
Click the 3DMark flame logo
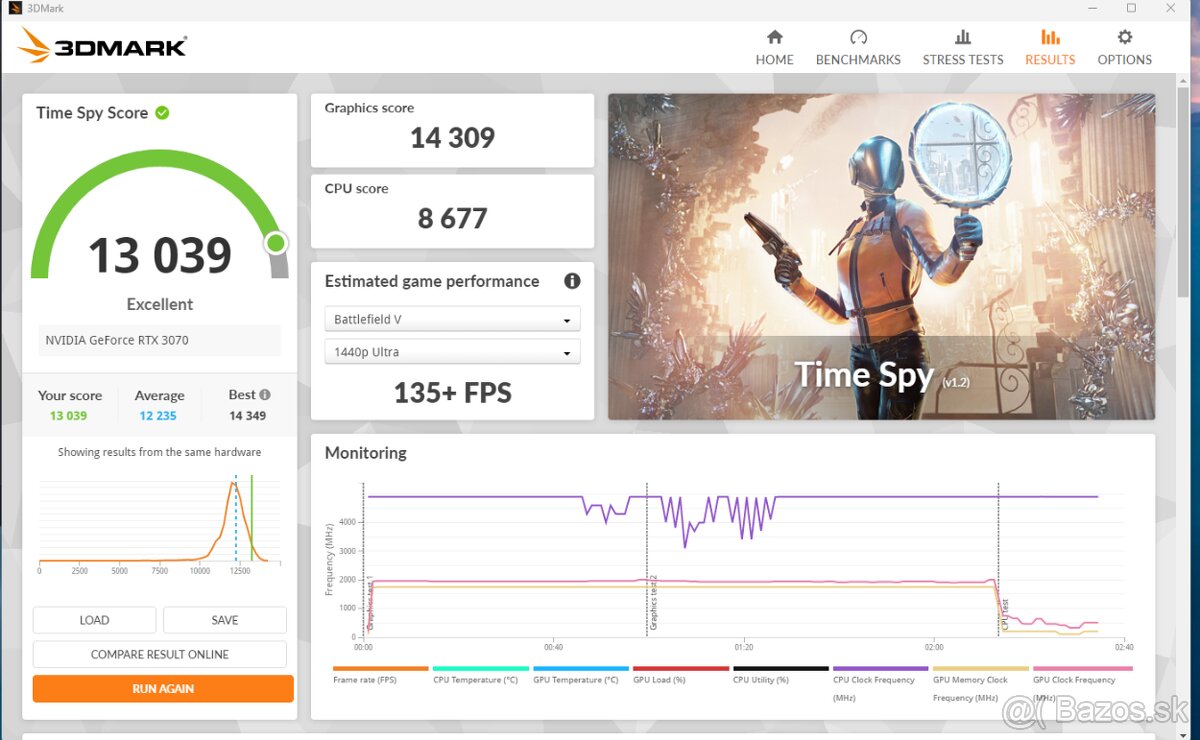[x=36, y=45]
